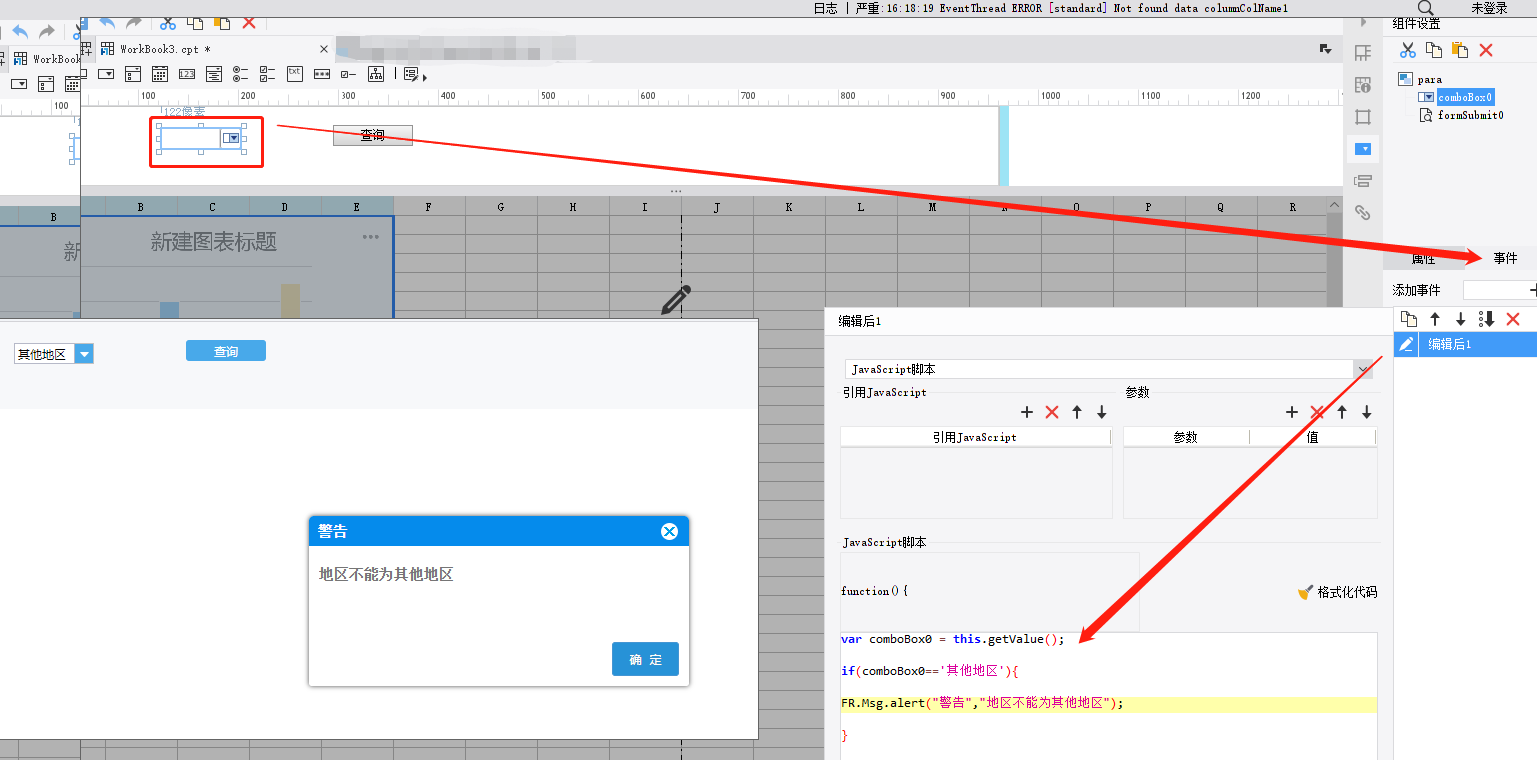Click the 未登录 login link
The image size is (1537, 760).
click(1489, 8)
